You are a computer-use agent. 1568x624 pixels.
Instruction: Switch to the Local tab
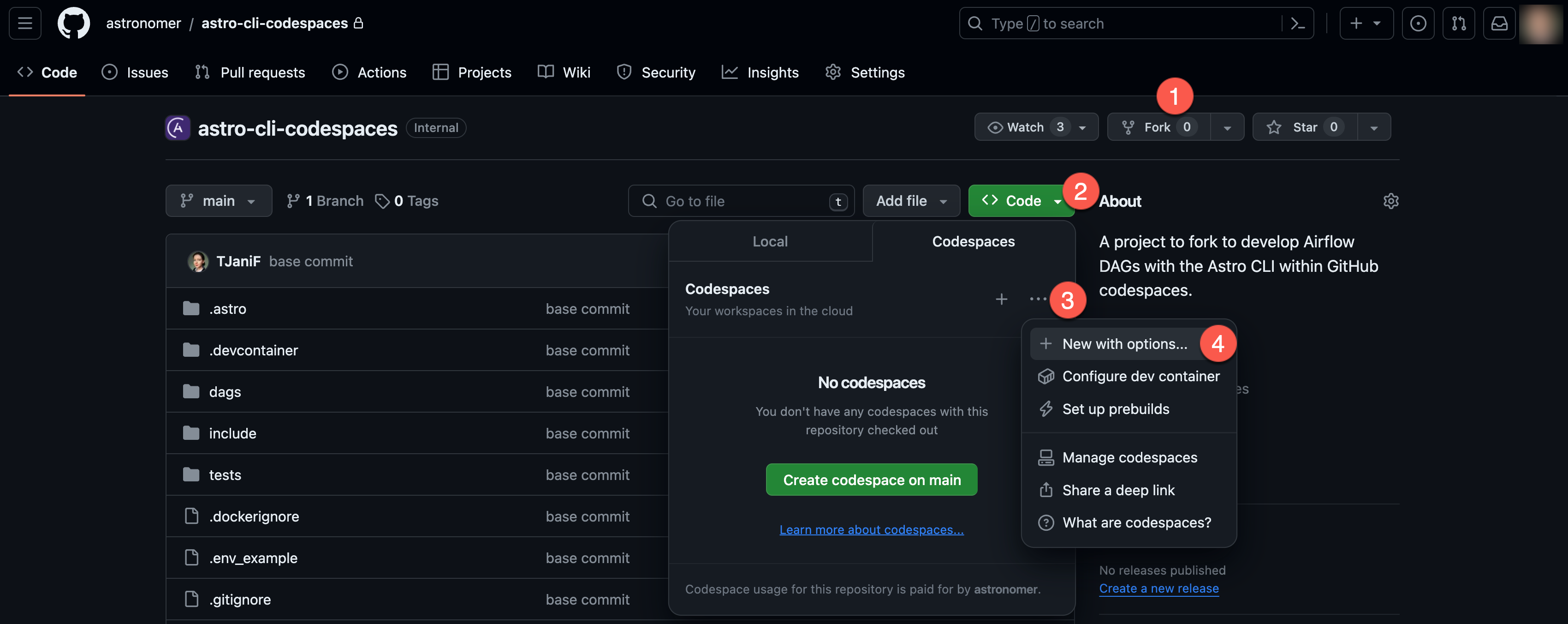click(769, 241)
